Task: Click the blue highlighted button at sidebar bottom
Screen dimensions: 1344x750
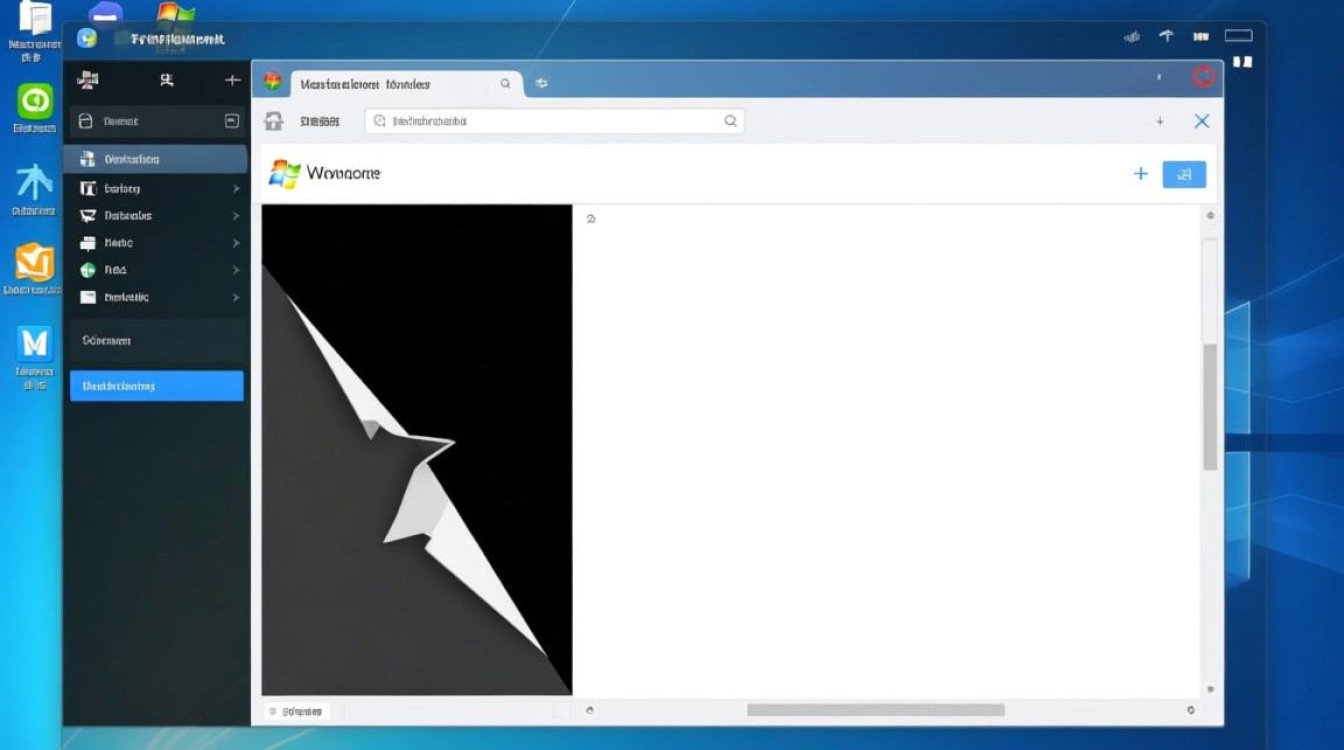Action: [156, 386]
